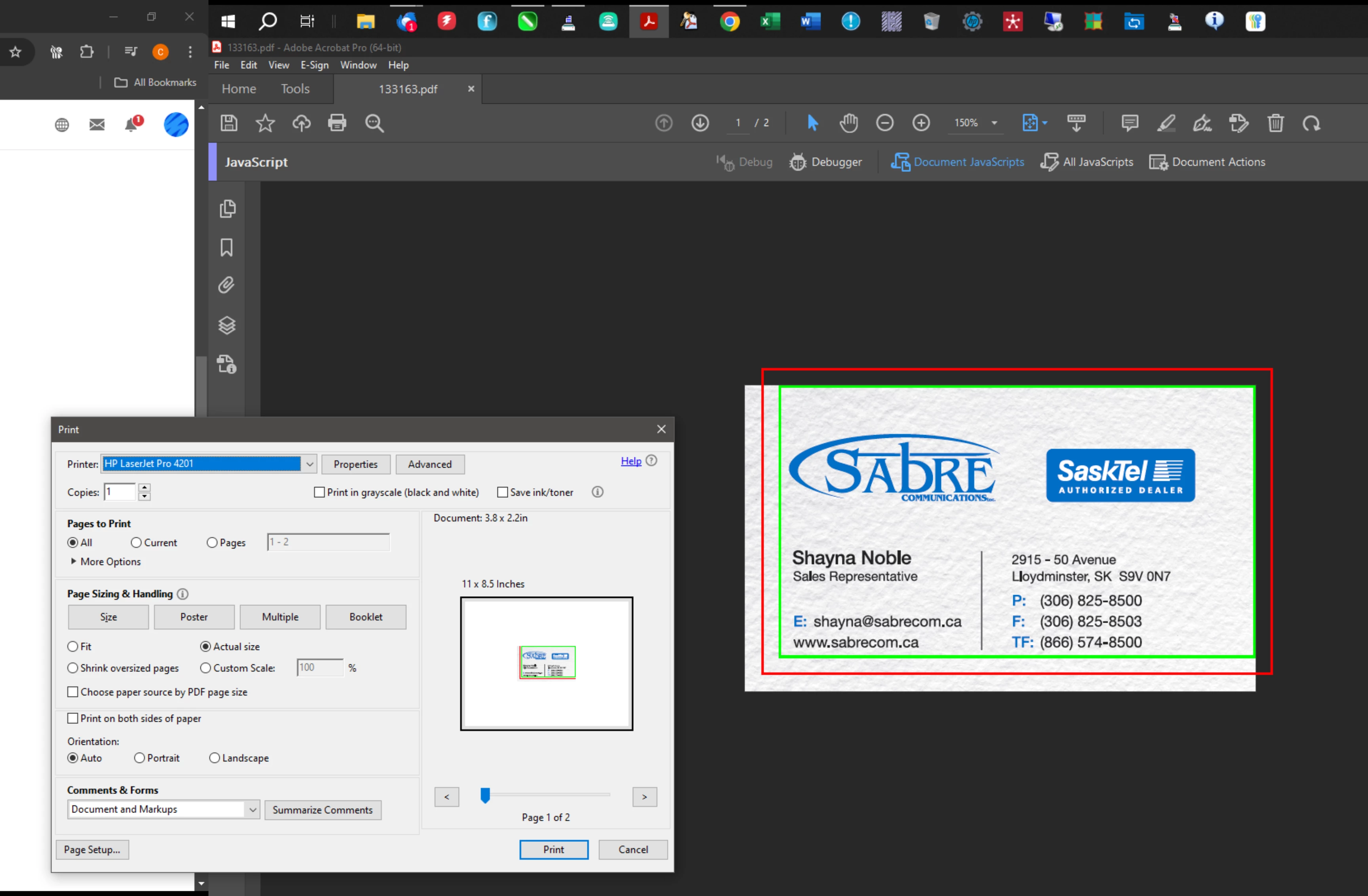Click the zoom out minus icon
The image size is (1368, 896).
[x=884, y=123]
